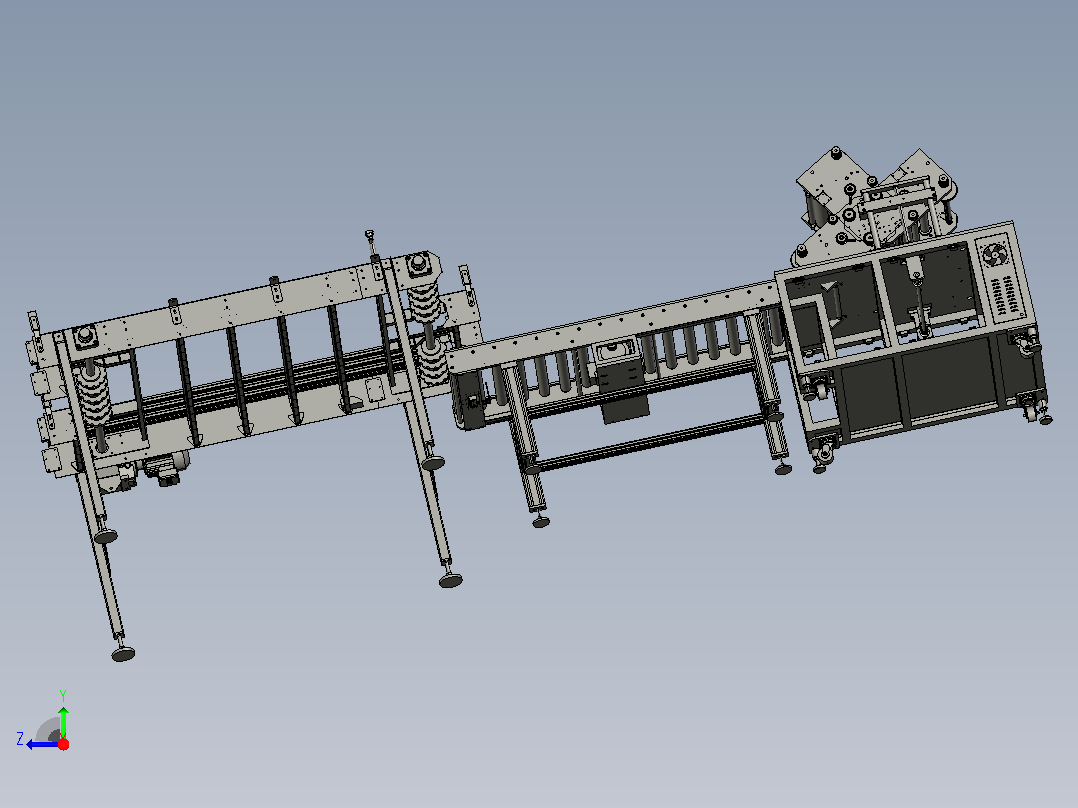
Task: Select the cooling fan on the cabinet panel
Action: tap(994, 255)
